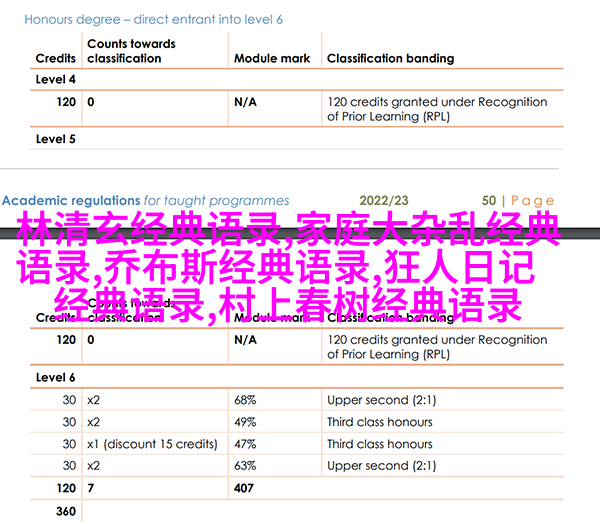This screenshot has height=524, width=600.
Task: Click the '30' credits cell in the 49% row
Action: (69, 422)
